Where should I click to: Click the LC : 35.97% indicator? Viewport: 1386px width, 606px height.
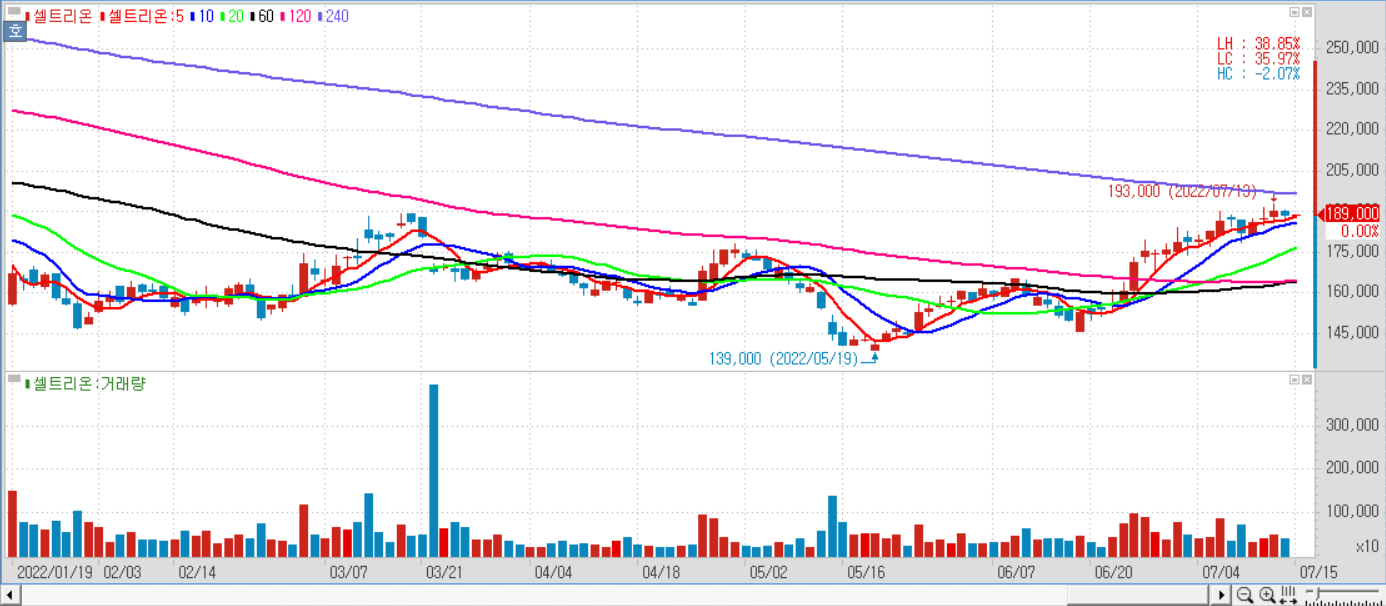point(1258,59)
